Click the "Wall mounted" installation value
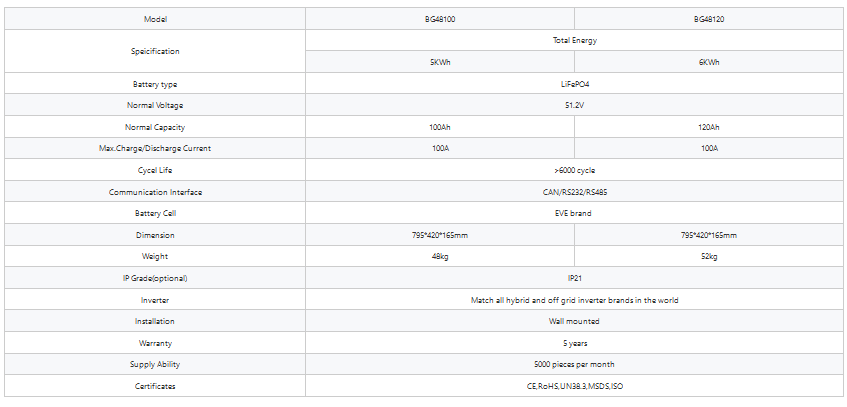This screenshot has width=847, height=407. (574, 321)
